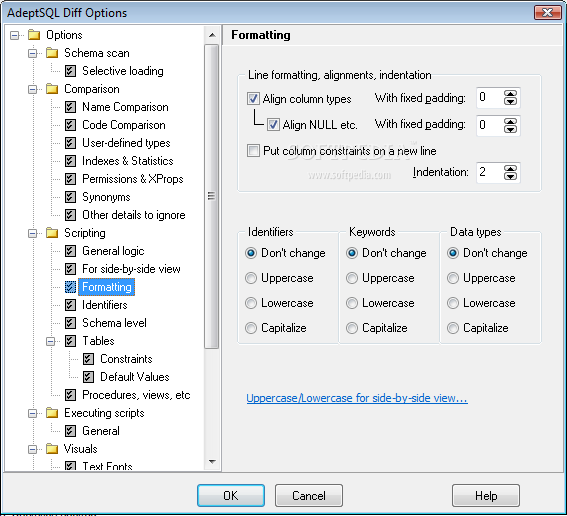Click tree scrollbar down arrow

coord(212,462)
